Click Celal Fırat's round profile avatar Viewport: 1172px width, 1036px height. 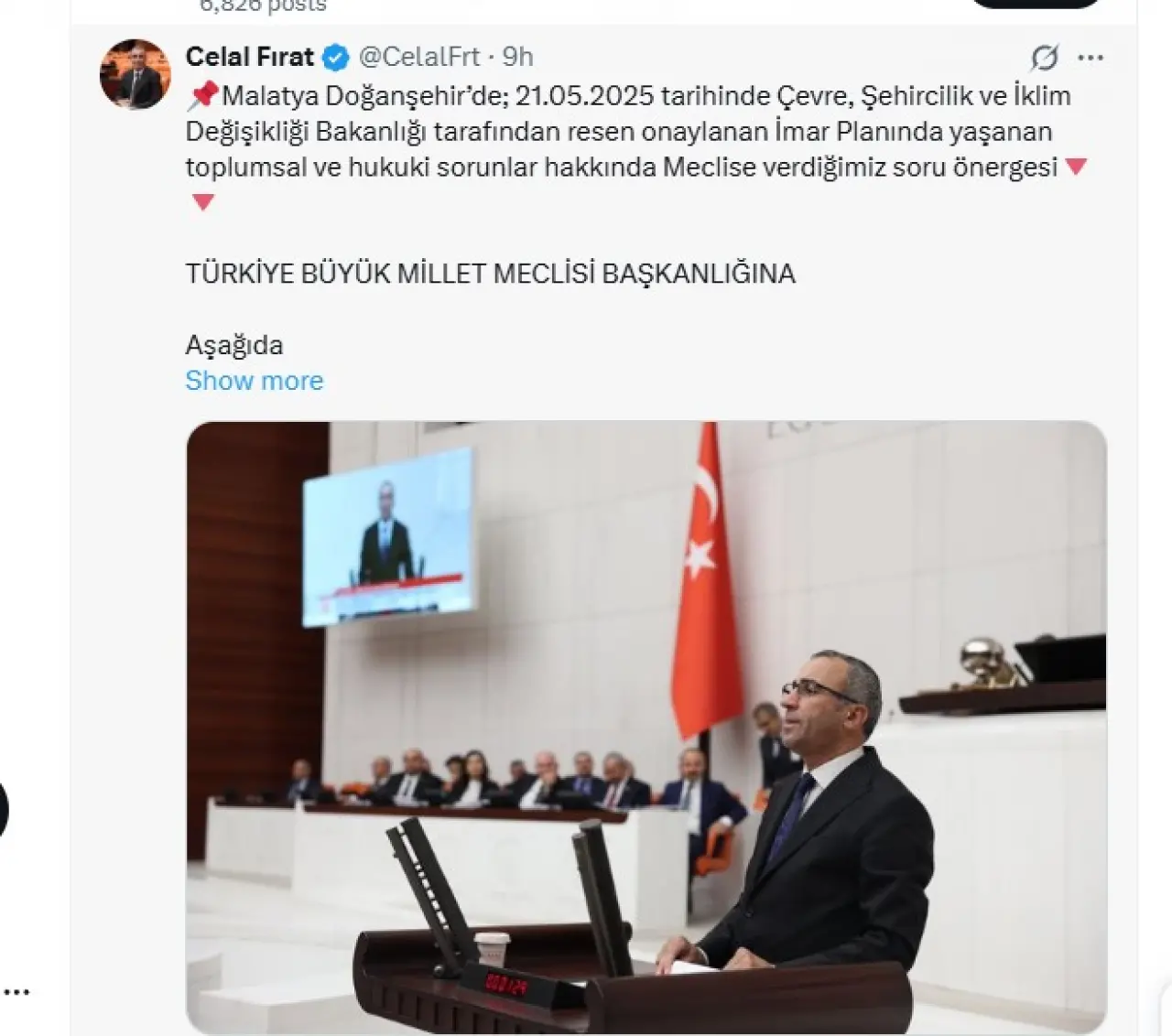(x=136, y=74)
